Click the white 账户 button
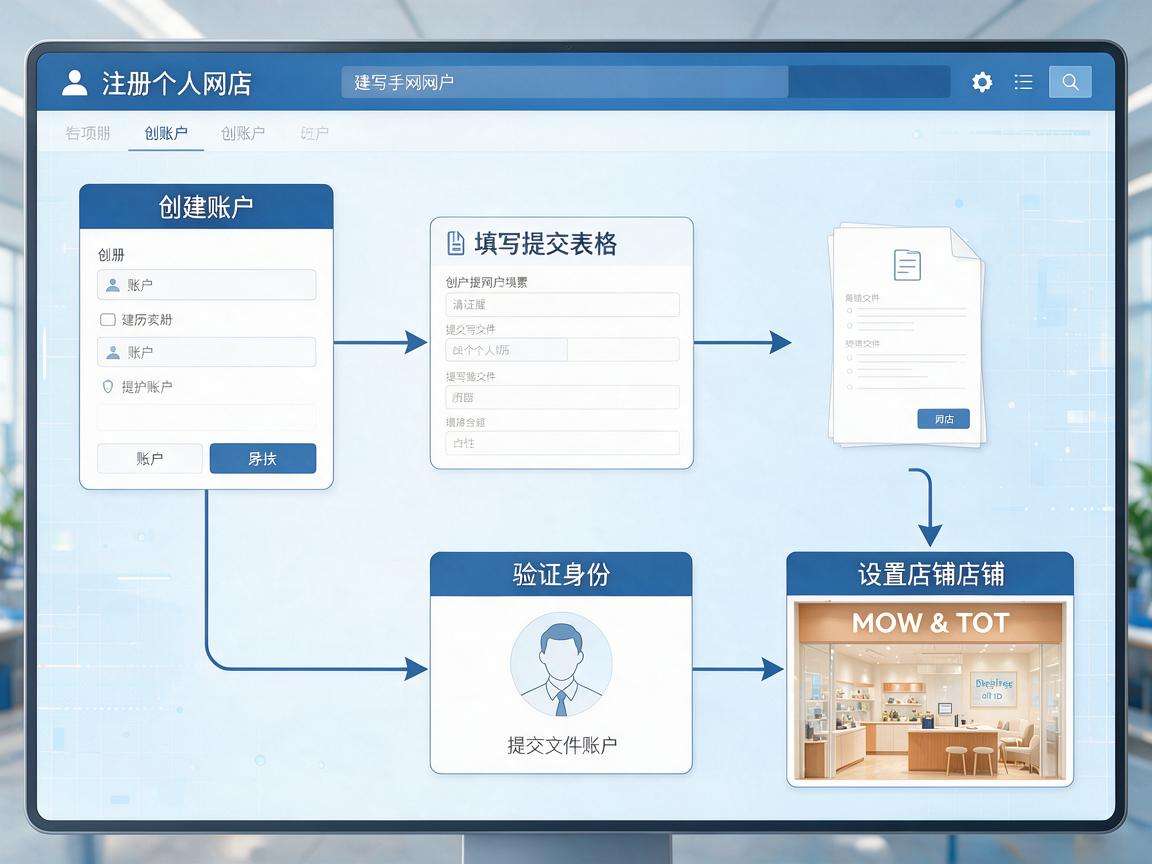The image size is (1152, 864). pyautogui.click(x=150, y=458)
